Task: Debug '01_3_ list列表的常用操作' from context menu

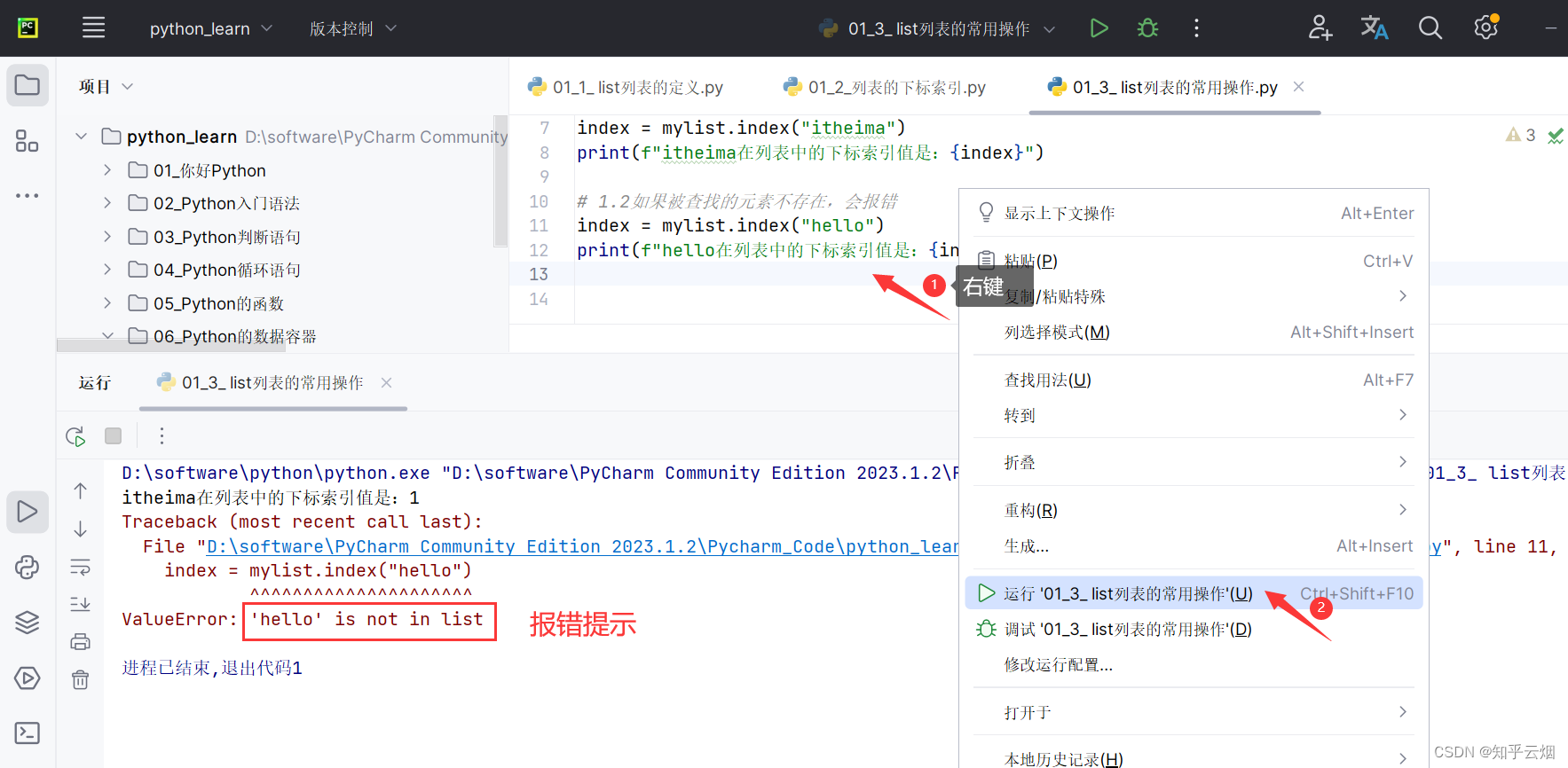Action: [x=1194, y=629]
